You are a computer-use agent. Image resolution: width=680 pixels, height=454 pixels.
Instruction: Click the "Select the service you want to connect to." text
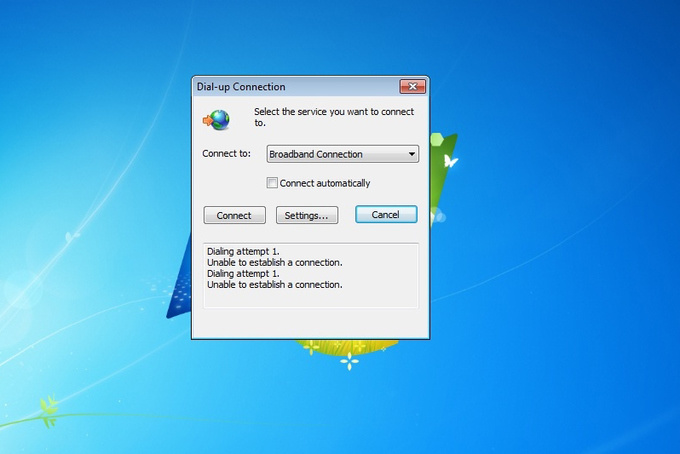tap(334, 117)
